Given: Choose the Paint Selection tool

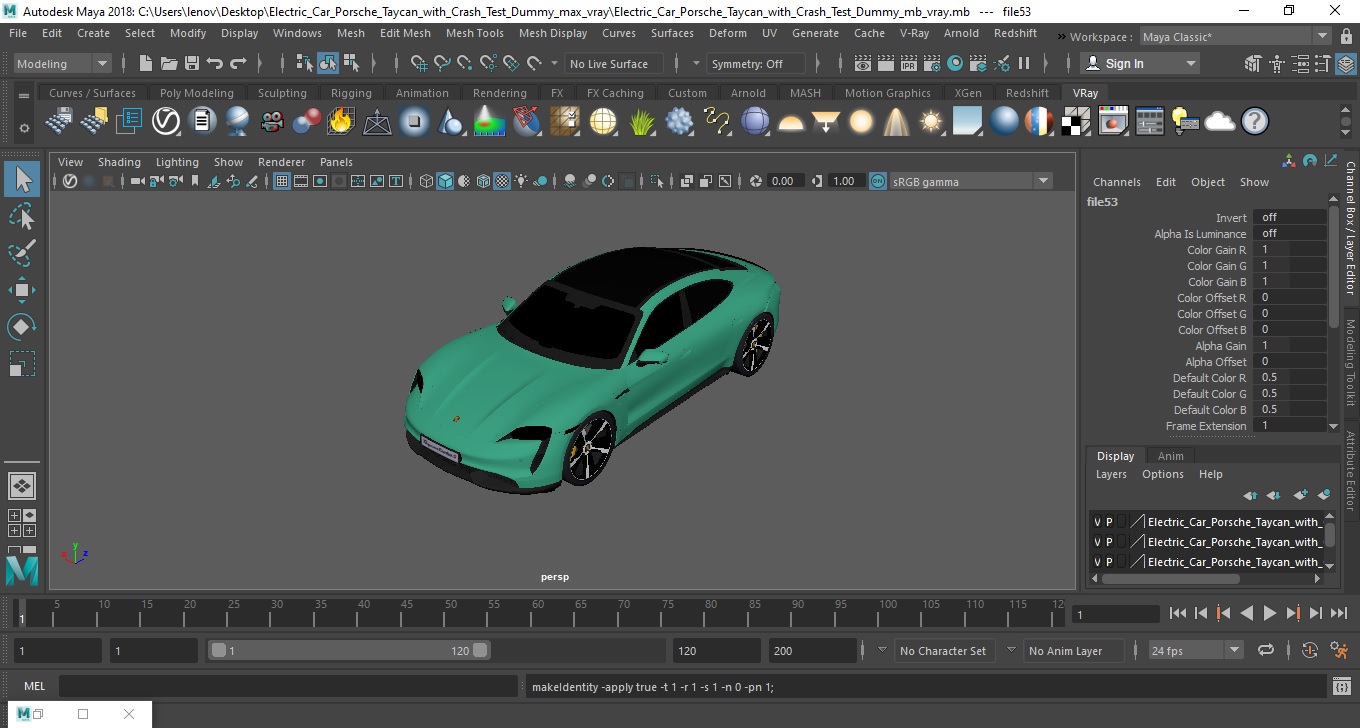Looking at the screenshot, I should [x=22, y=253].
